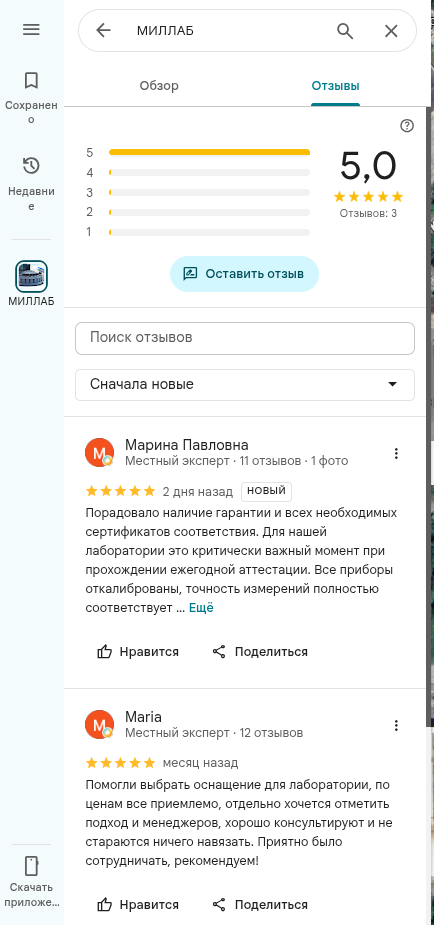The image size is (434, 925).
Task: Click 'Местный эксперт · 12 отзывов' under Maria
Action: tap(214, 733)
